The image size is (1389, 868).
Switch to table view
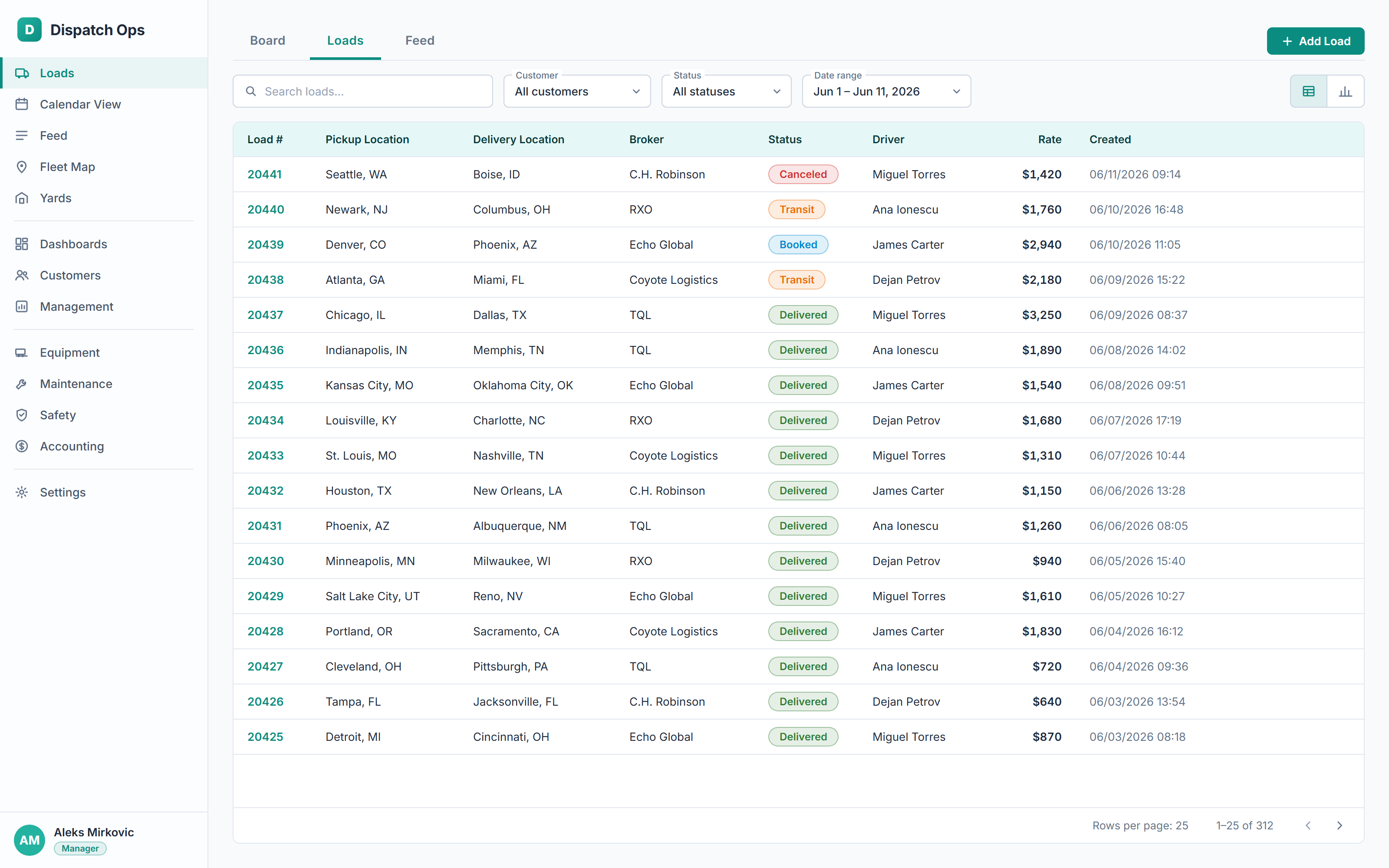[1309, 91]
